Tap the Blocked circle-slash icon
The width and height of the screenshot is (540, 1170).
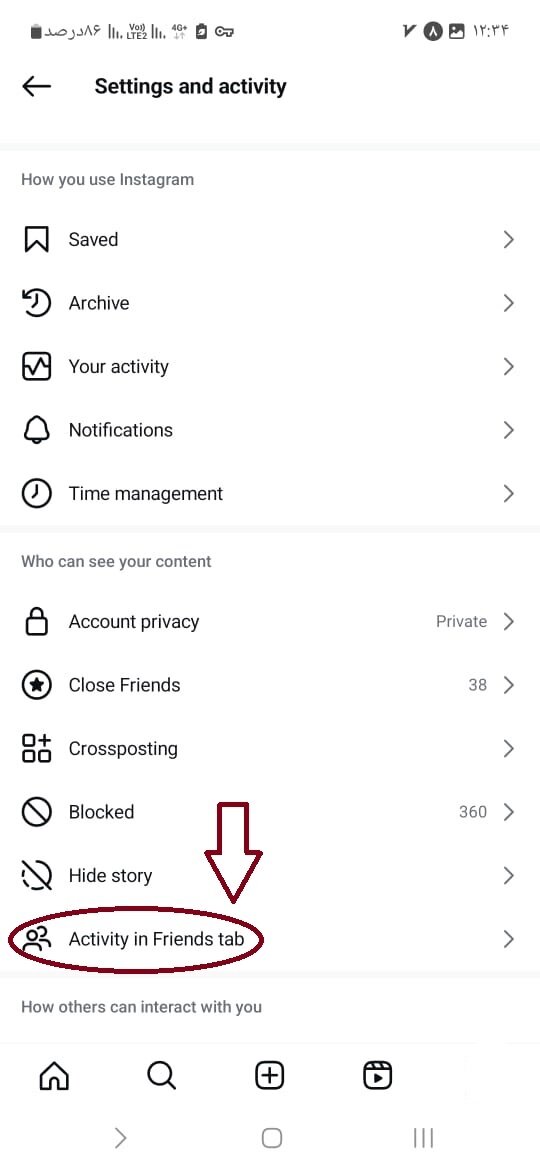click(x=37, y=812)
